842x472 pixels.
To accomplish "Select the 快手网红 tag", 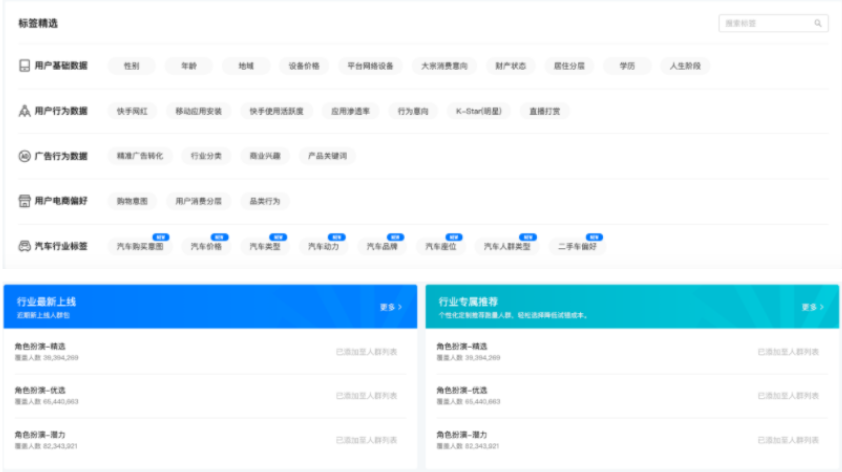I will [x=132, y=111].
